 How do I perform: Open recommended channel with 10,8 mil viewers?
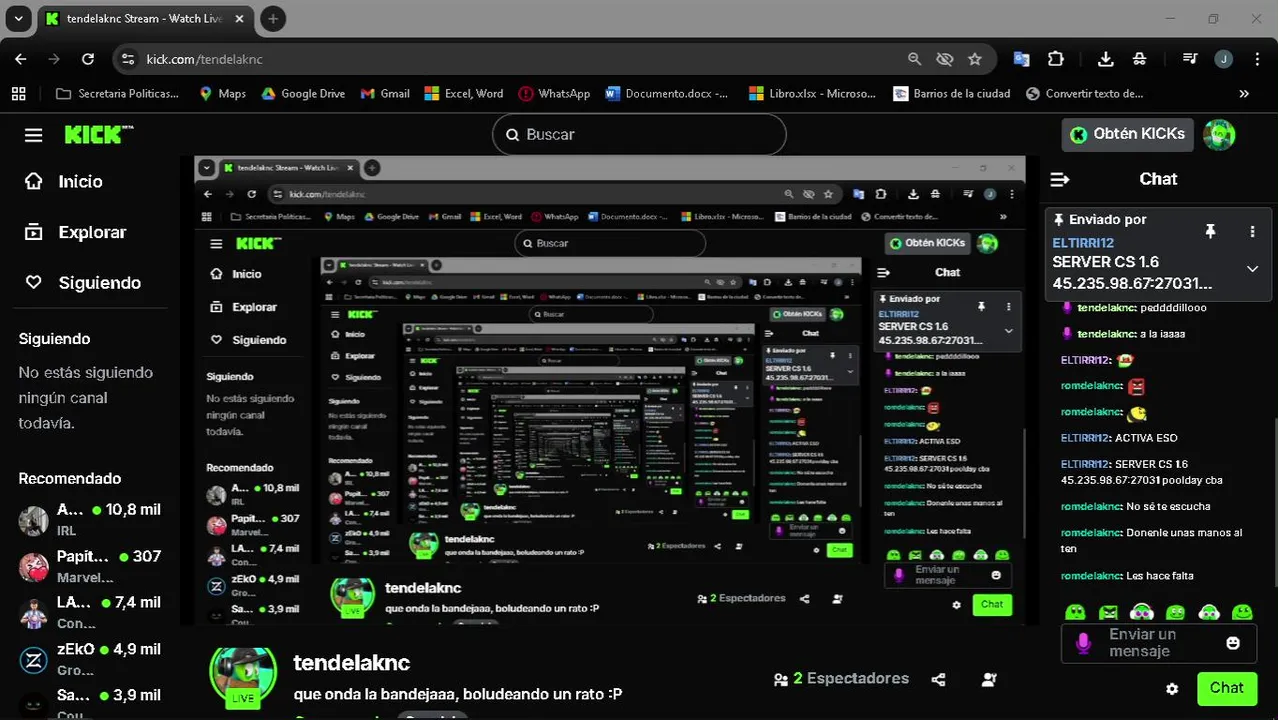coord(90,520)
